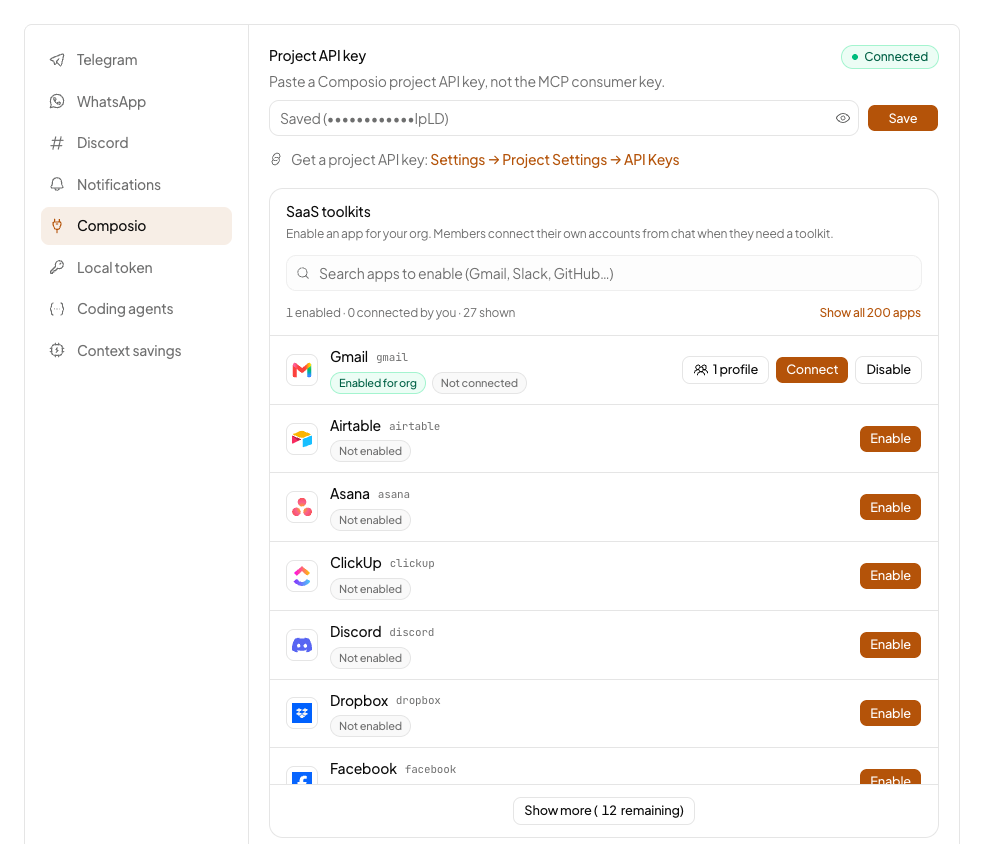
Task: Enable the Discord toolkit
Action: pyautogui.click(x=890, y=644)
